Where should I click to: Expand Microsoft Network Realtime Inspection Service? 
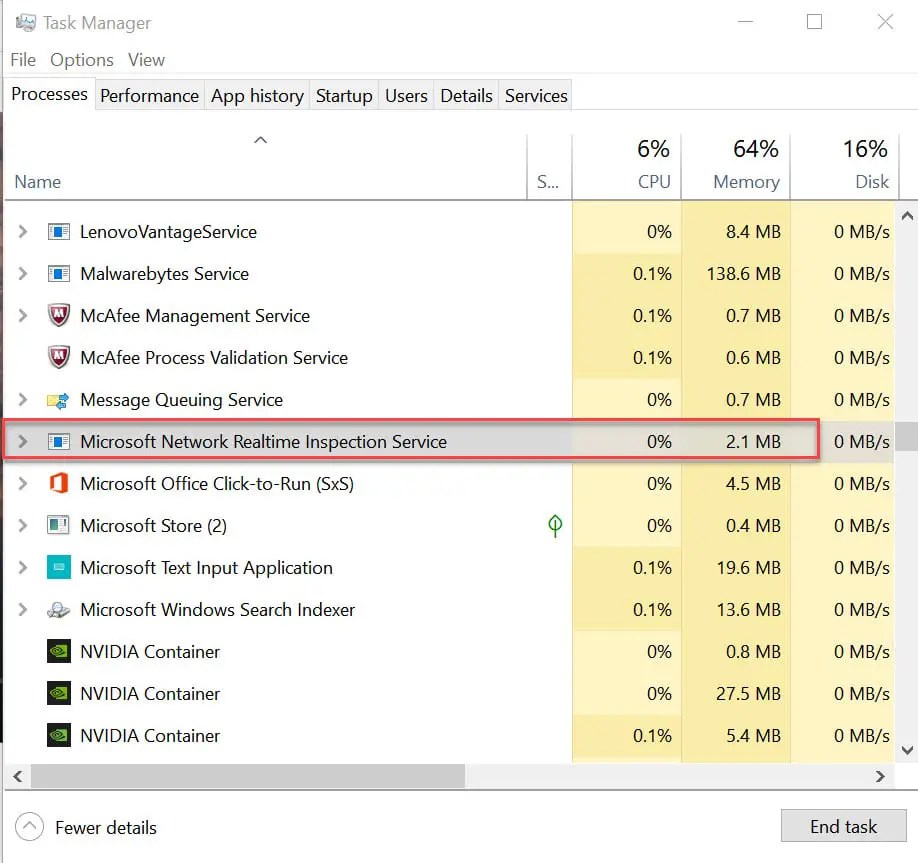22,441
